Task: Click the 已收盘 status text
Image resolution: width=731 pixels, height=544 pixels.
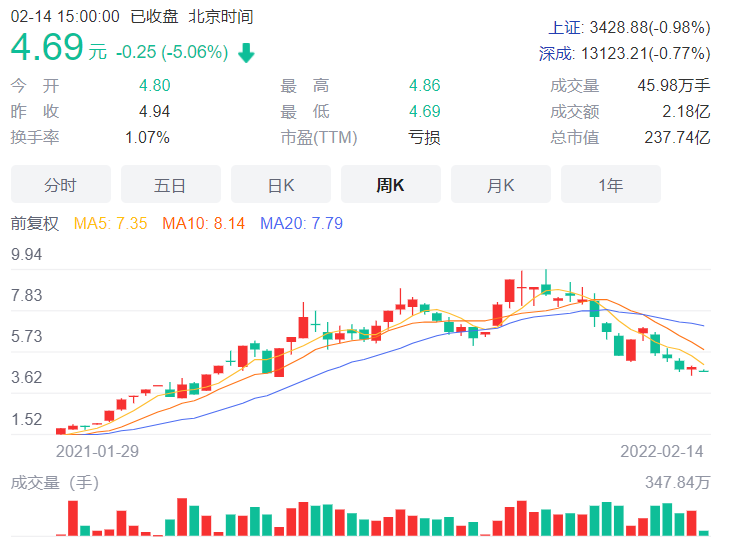Action: (154, 17)
